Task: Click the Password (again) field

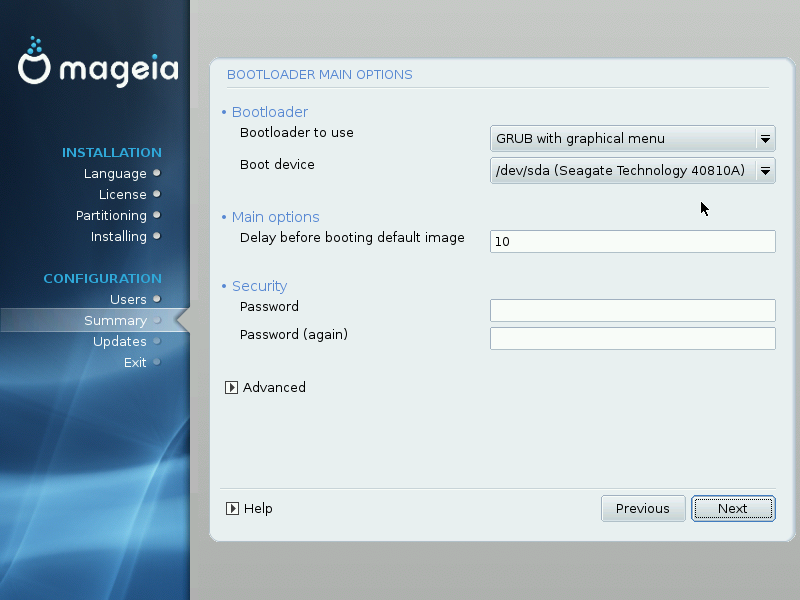Action: (633, 338)
